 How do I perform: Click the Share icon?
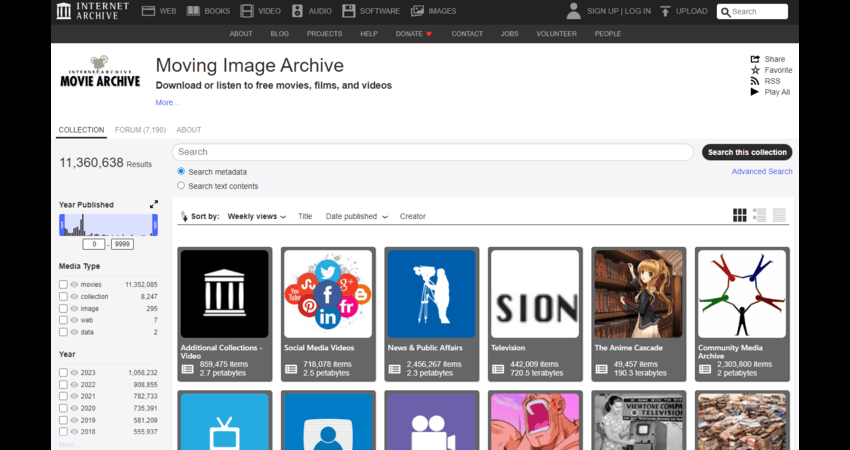755,59
